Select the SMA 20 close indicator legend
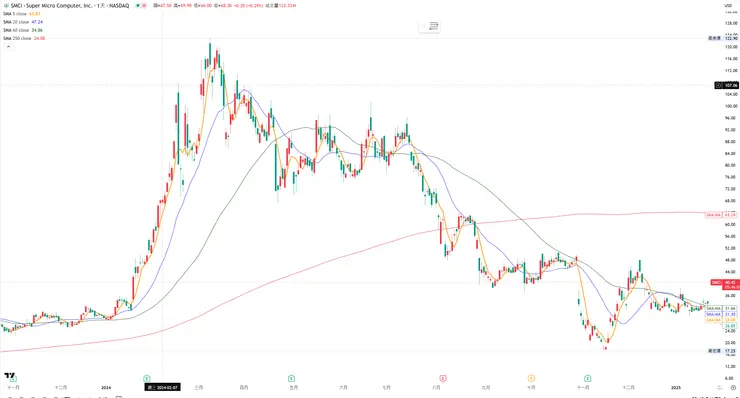 click(23, 22)
